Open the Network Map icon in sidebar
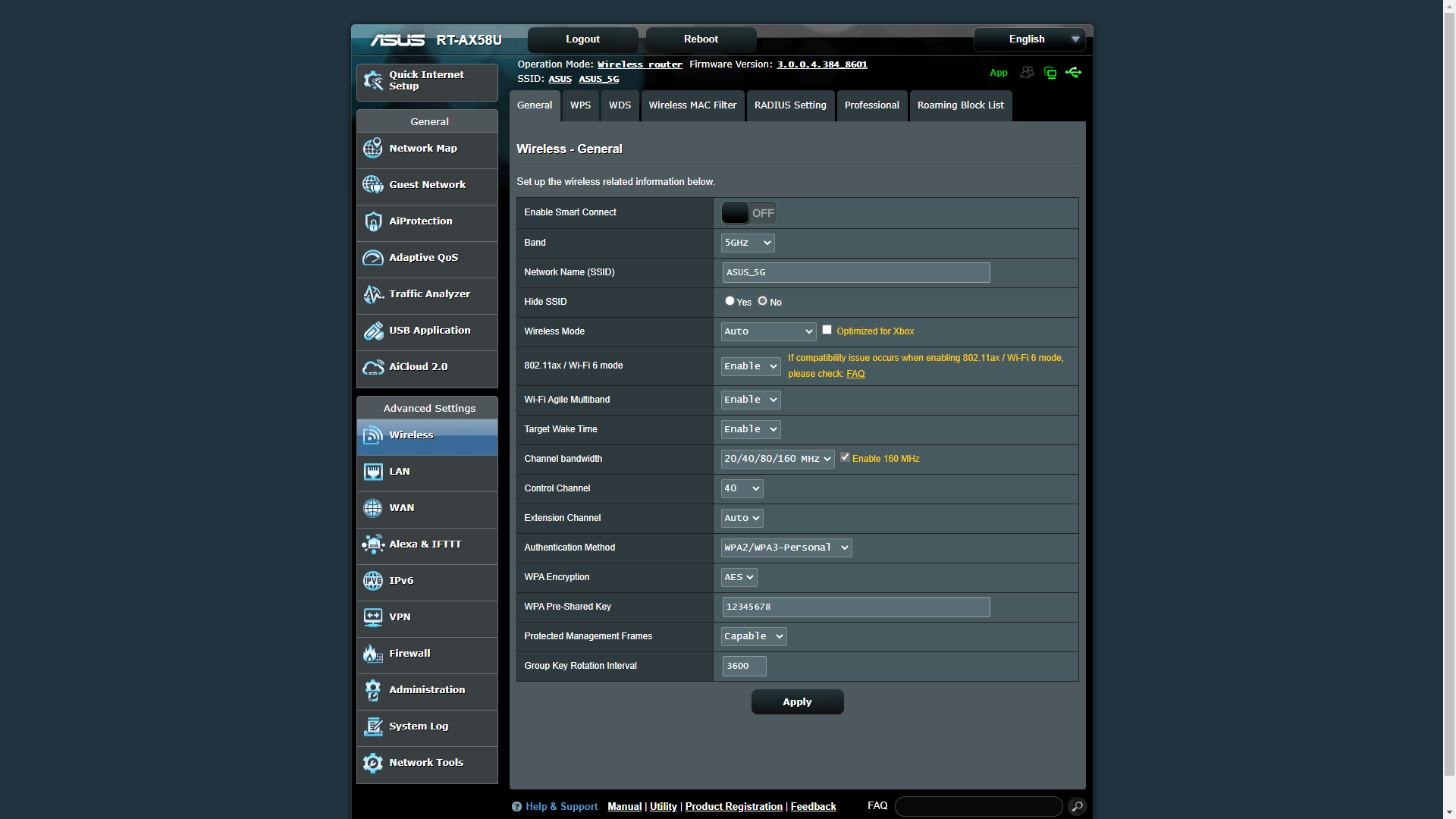The image size is (1456, 819). pyautogui.click(x=372, y=149)
